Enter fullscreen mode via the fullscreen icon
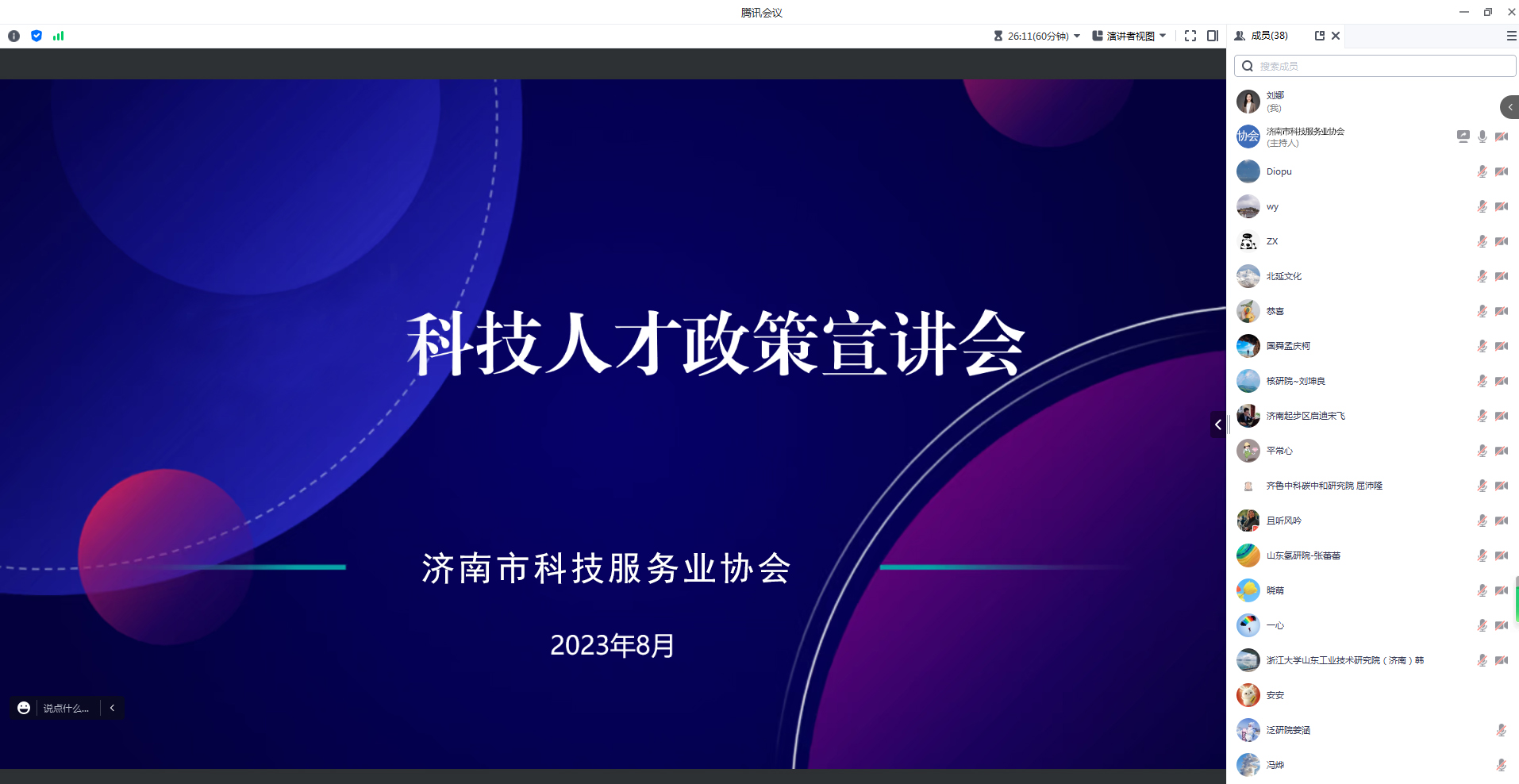 (1190, 36)
